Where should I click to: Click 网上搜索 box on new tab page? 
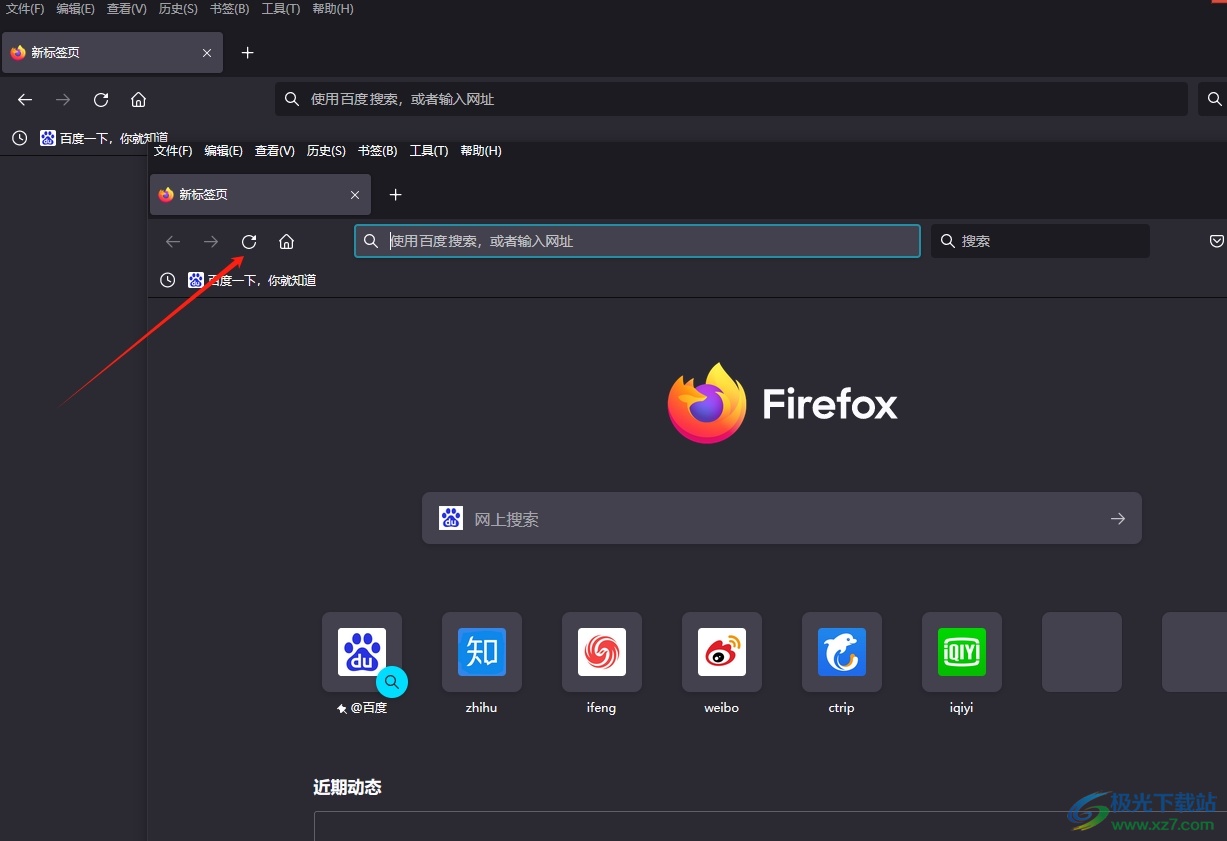pyautogui.click(x=781, y=518)
